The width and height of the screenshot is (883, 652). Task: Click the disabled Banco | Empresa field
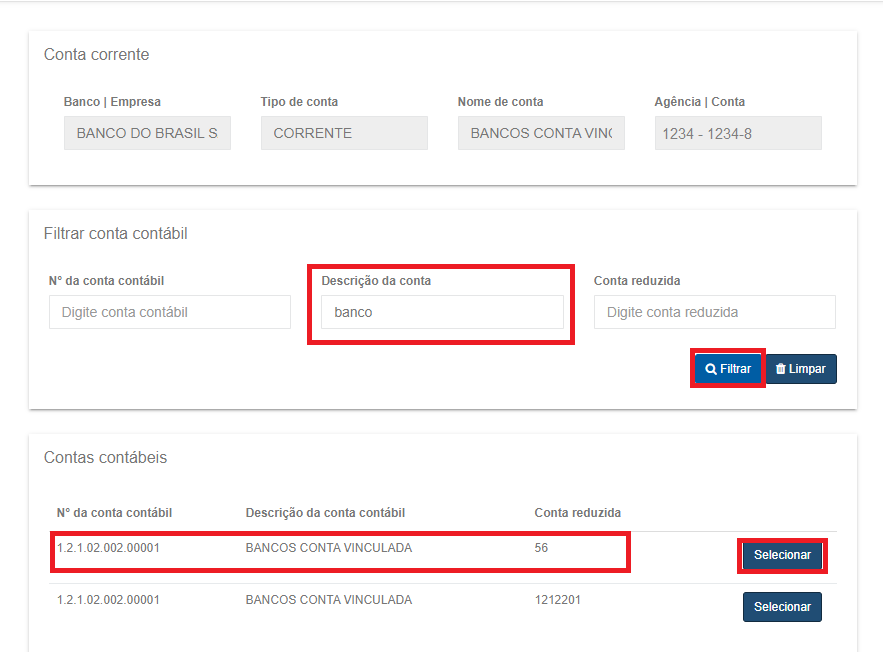[147, 133]
